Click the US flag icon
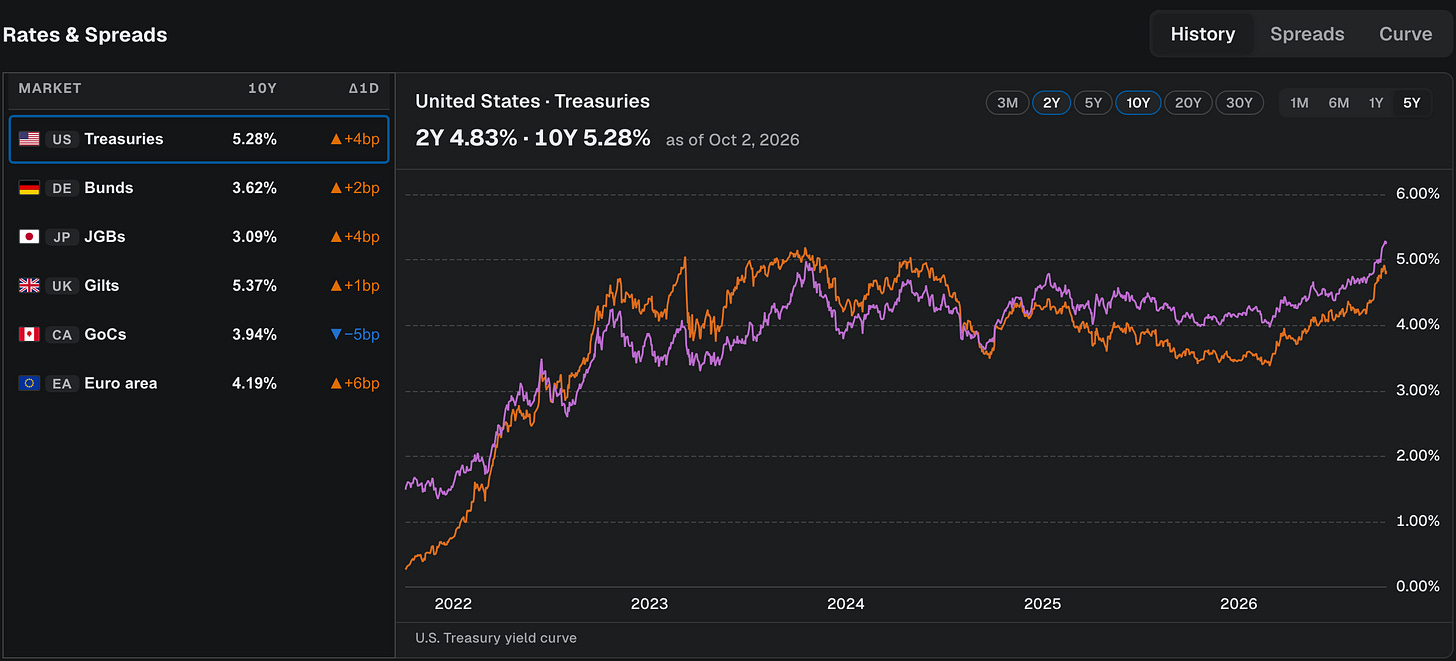 coord(29,139)
